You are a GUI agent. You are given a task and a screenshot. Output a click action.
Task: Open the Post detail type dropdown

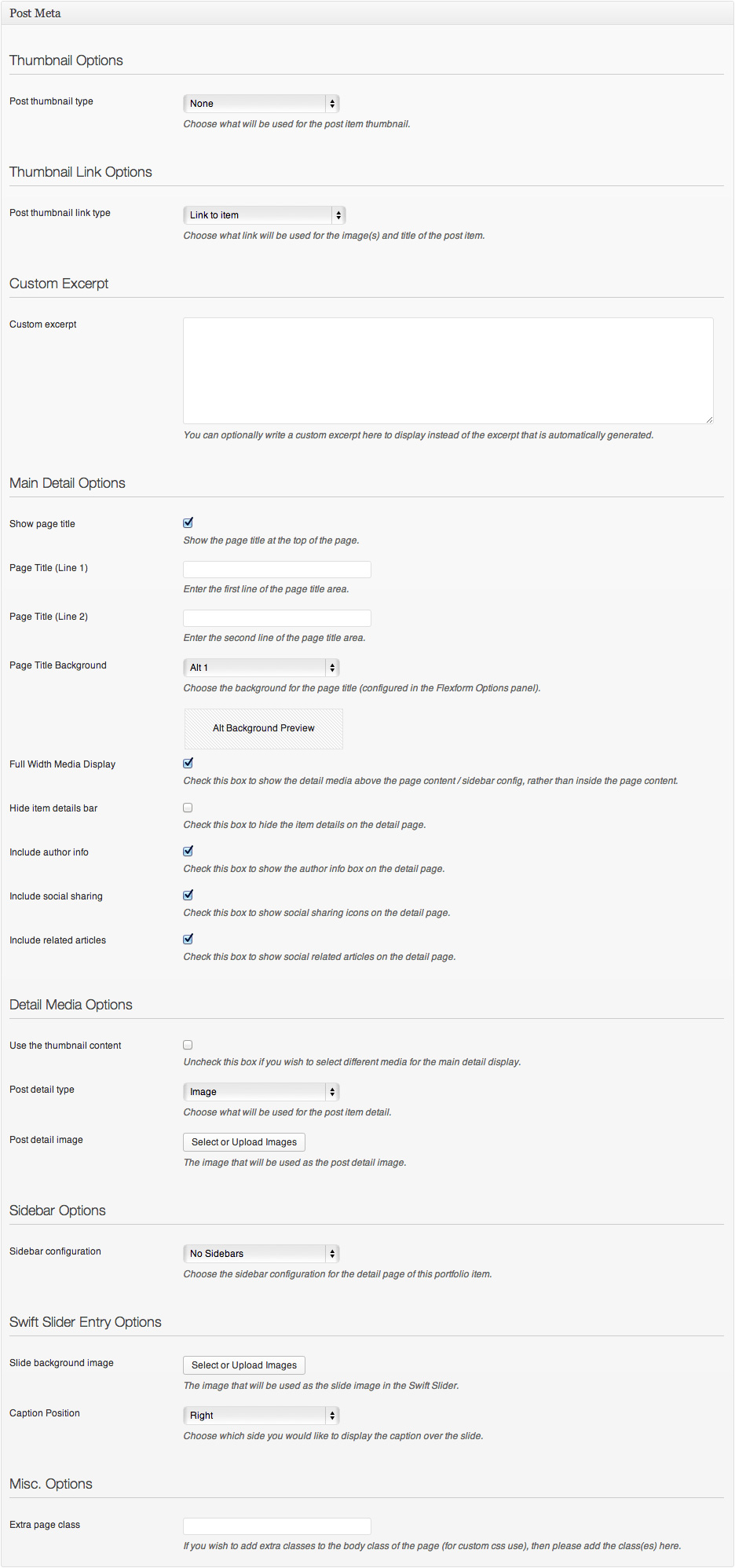(261, 1092)
